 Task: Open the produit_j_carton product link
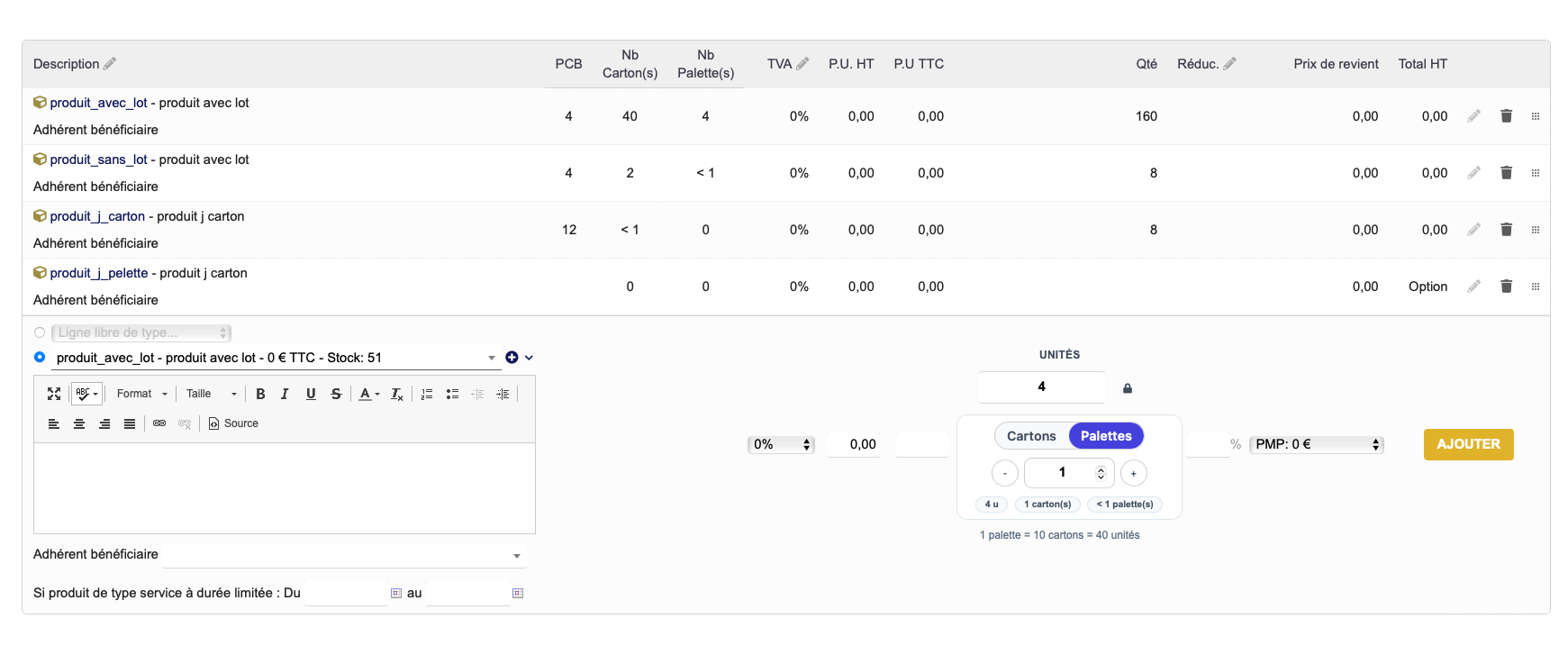click(97, 216)
